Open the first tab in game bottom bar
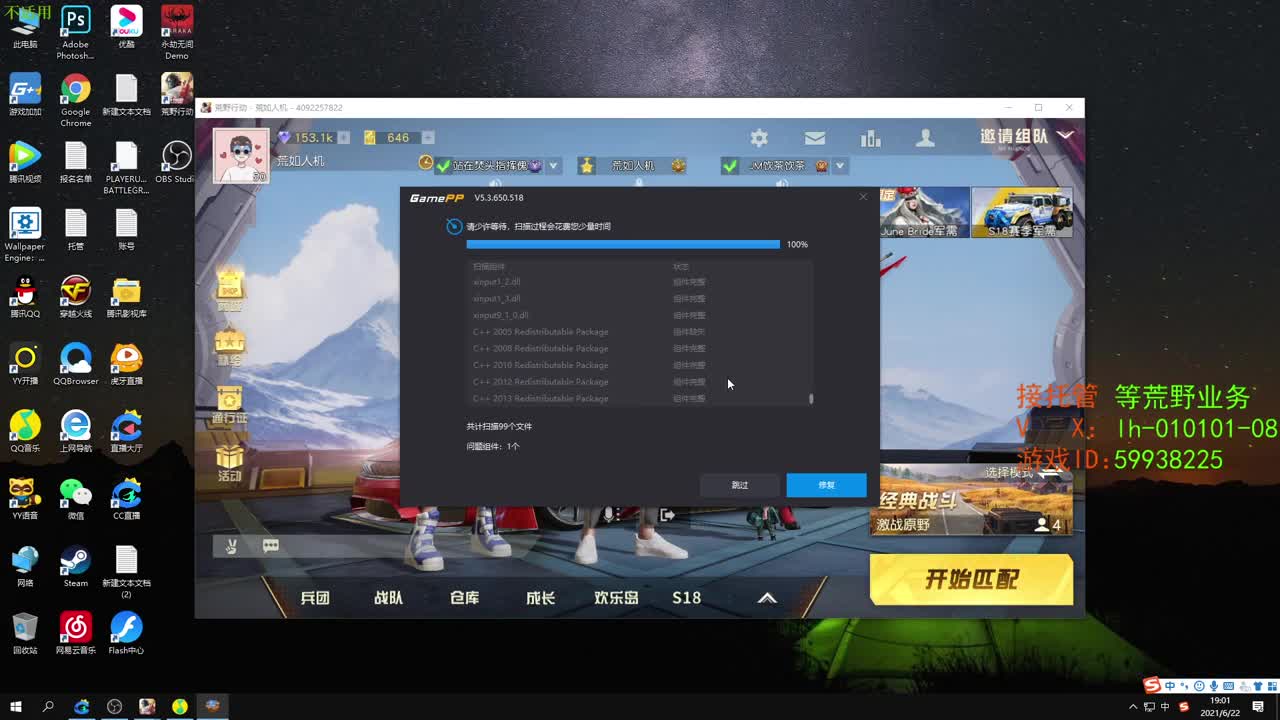The image size is (1280, 720). (315, 598)
